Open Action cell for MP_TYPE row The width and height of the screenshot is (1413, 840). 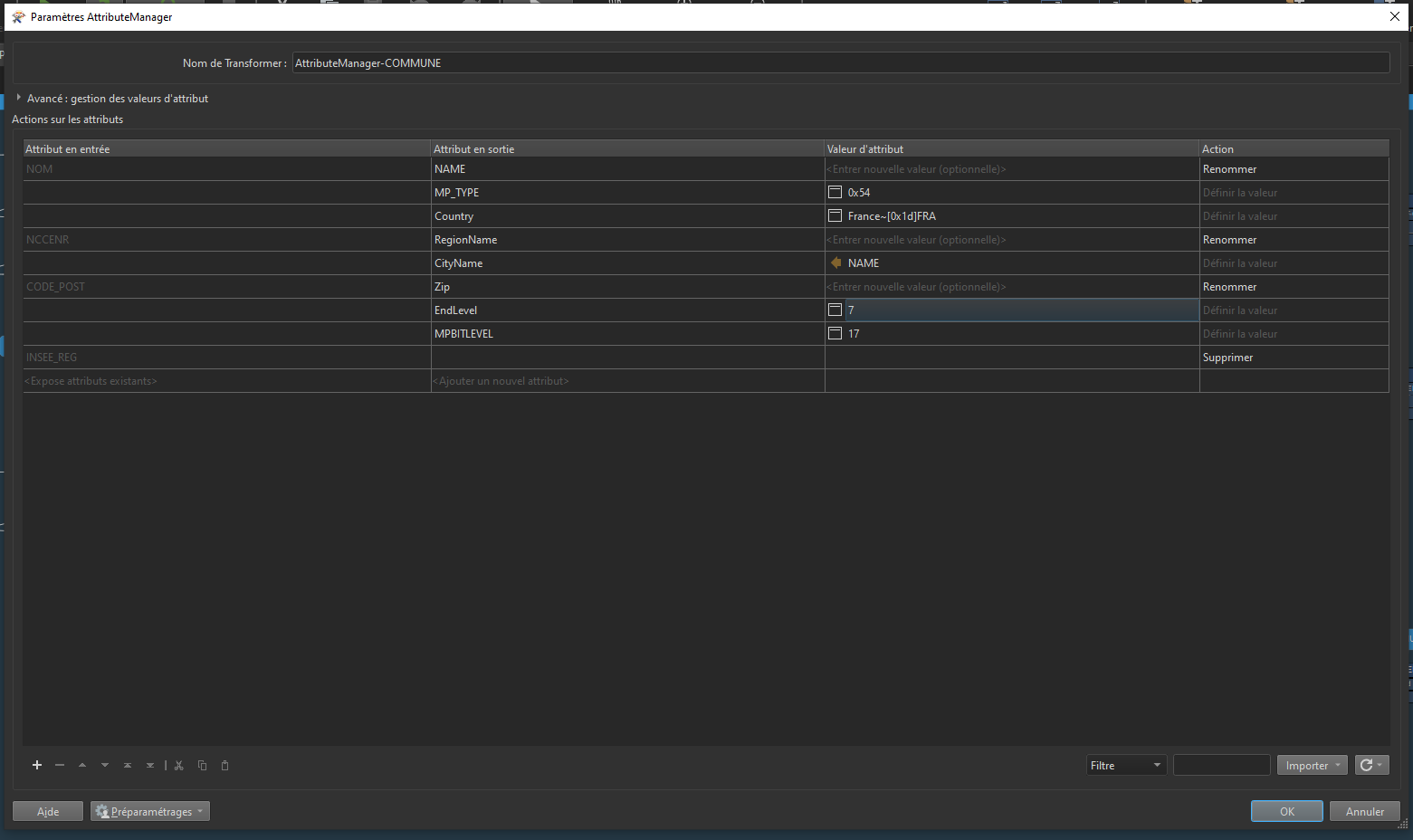[1294, 193]
